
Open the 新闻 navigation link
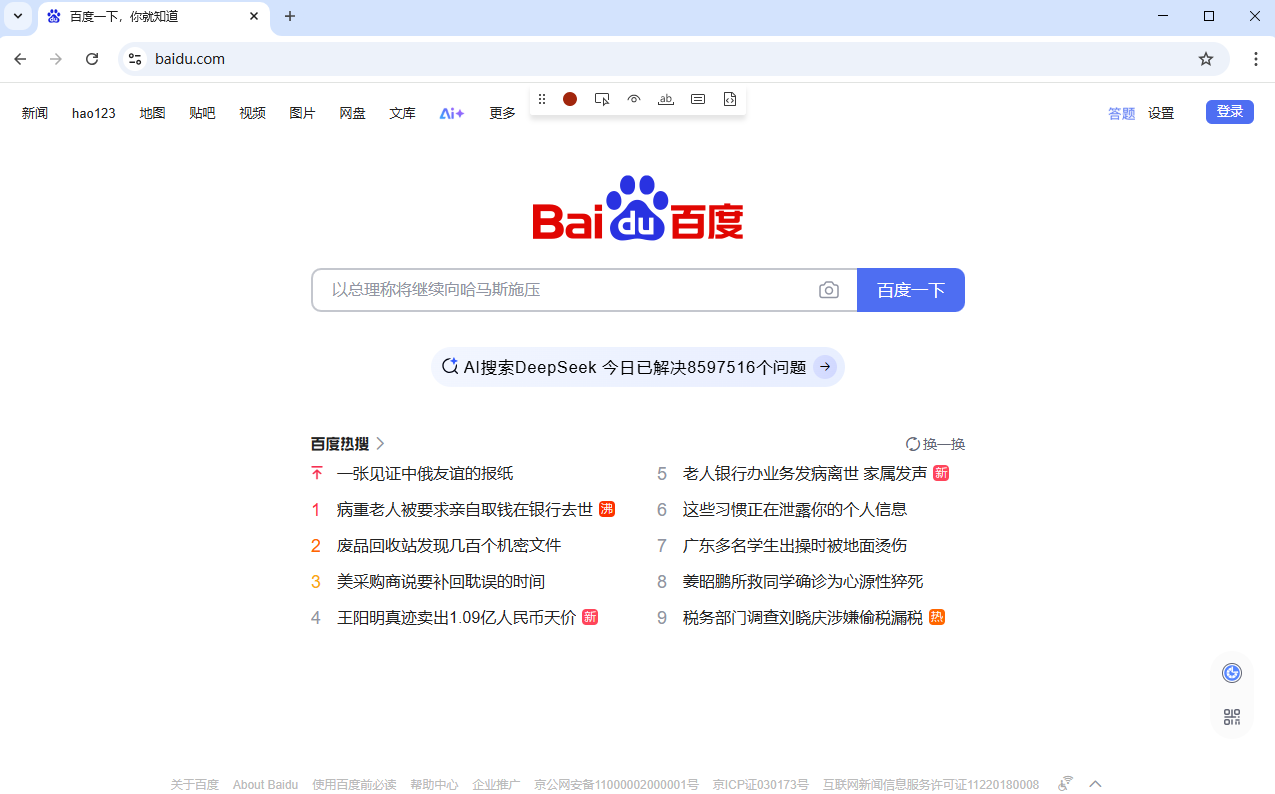35,113
